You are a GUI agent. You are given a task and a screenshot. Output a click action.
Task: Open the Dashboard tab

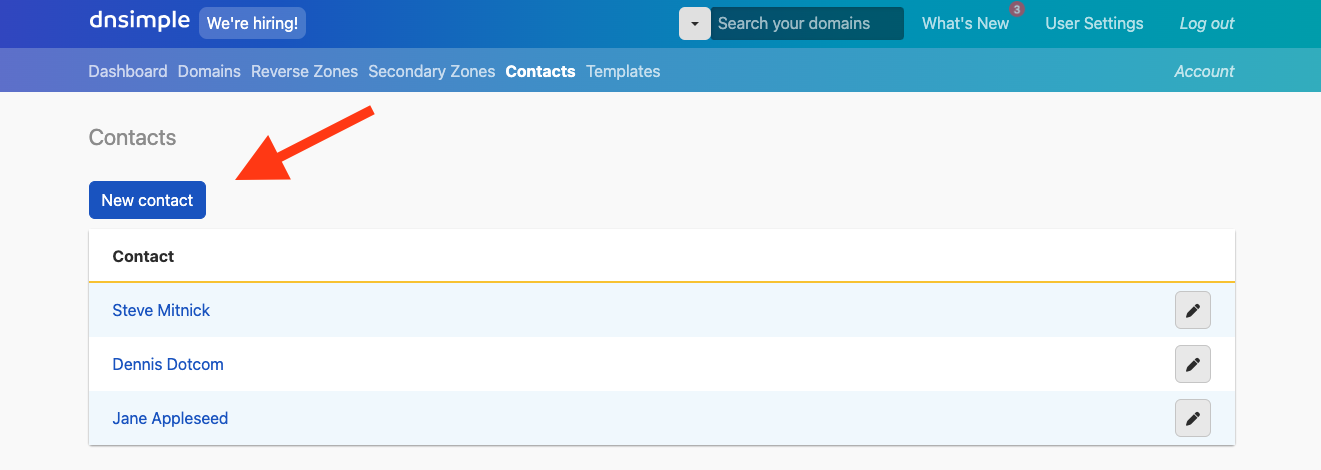128,71
